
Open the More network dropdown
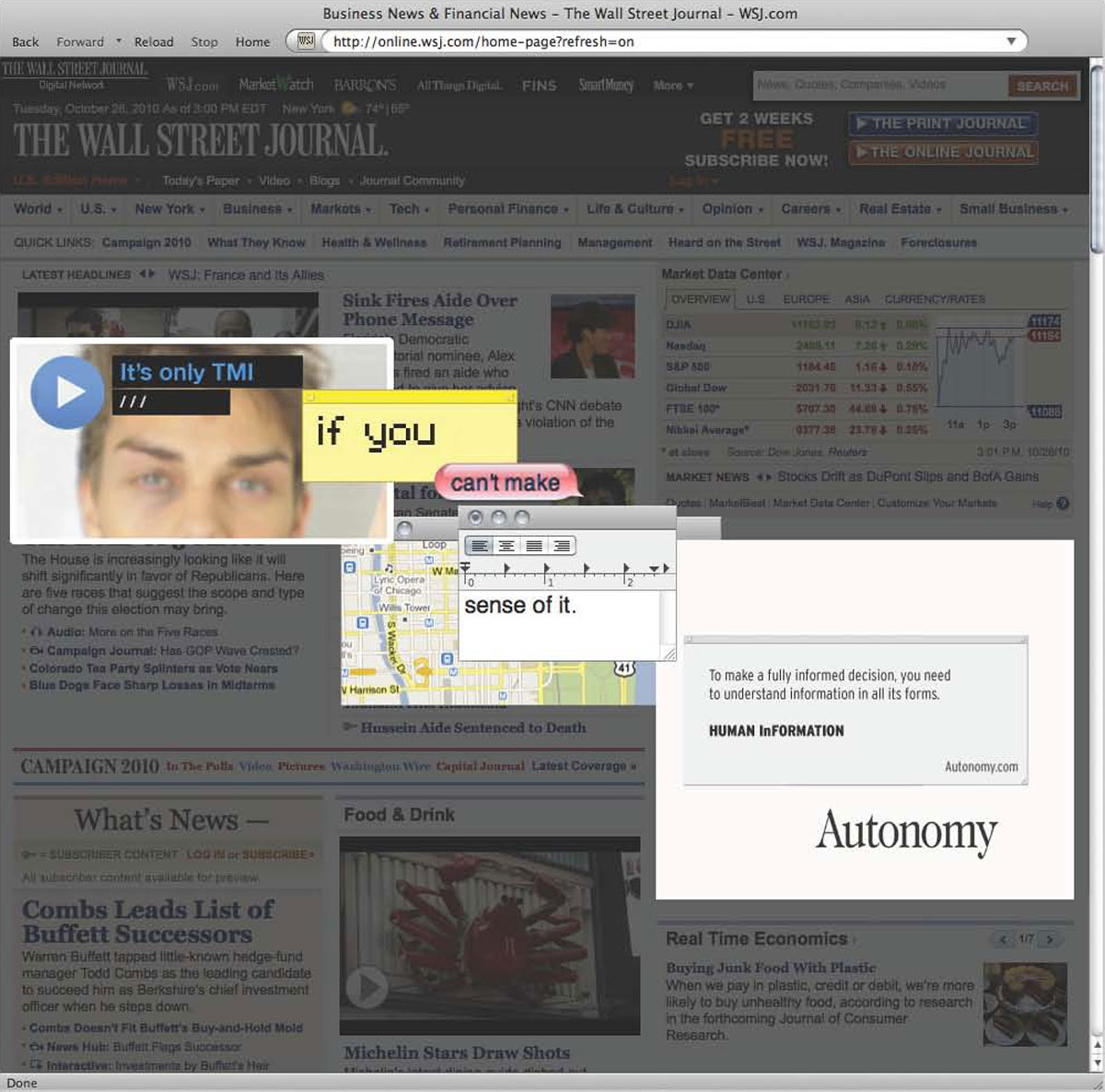[673, 86]
